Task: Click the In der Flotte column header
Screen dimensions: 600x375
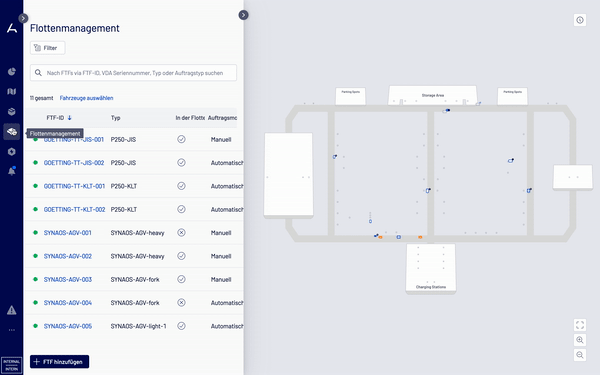Action: tap(190, 118)
